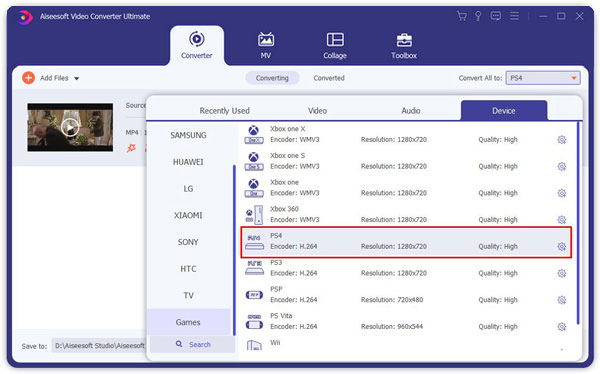Open settings gear for Xbox 360
The height and width of the screenshot is (374, 600).
click(561, 220)
